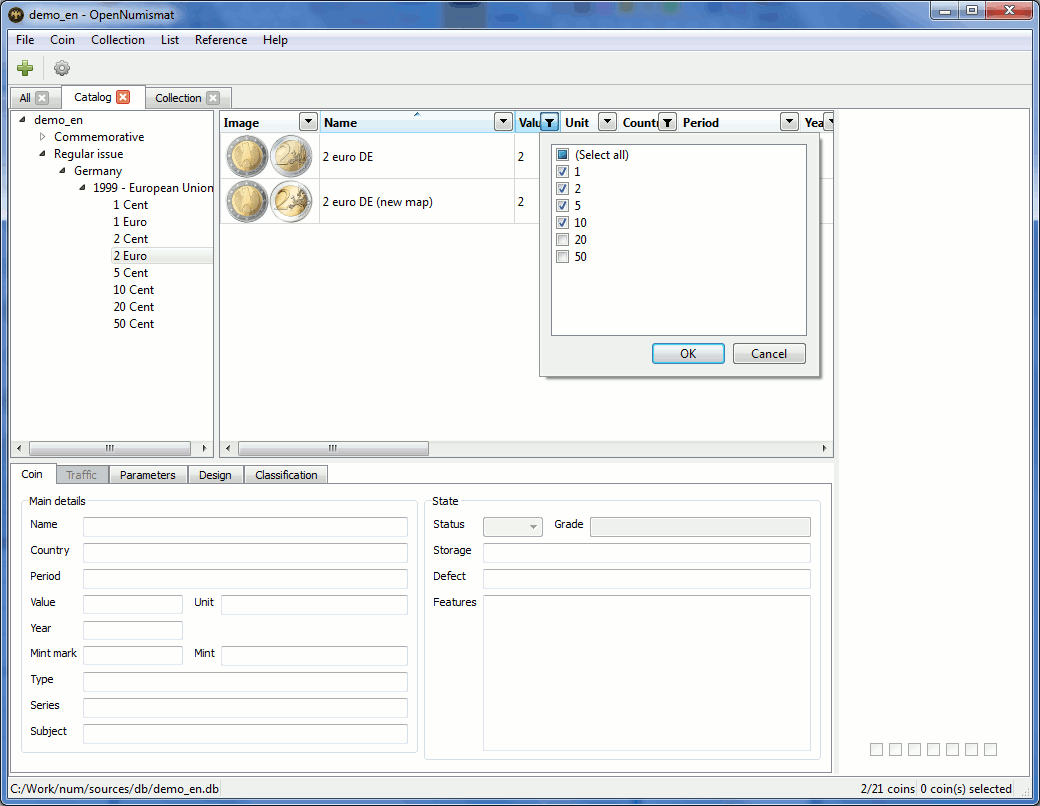This screenshot has width=1040, height=806.
Task: Open the Status combo box
Action: coord(513,527)
